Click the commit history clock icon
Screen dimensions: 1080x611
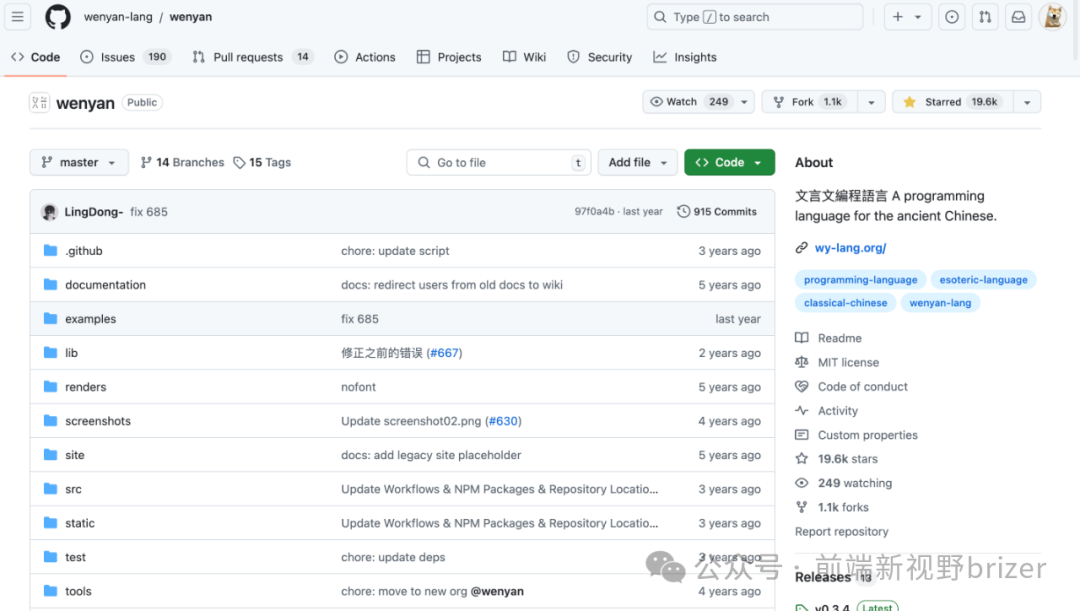click(683, 211)
